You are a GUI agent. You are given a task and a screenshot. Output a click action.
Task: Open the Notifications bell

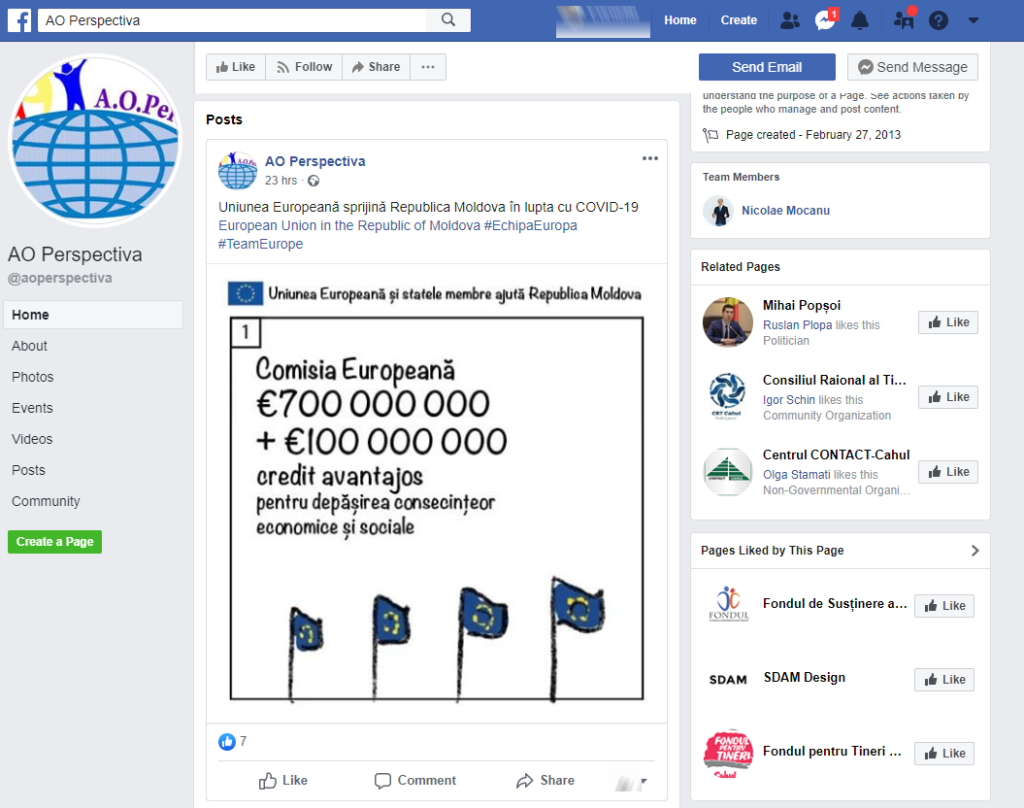point(859,20)
